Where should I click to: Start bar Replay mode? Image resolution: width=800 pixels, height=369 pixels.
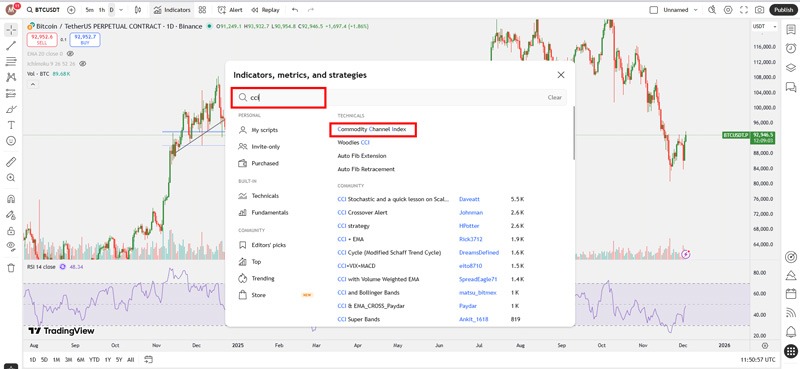(265, 10)
